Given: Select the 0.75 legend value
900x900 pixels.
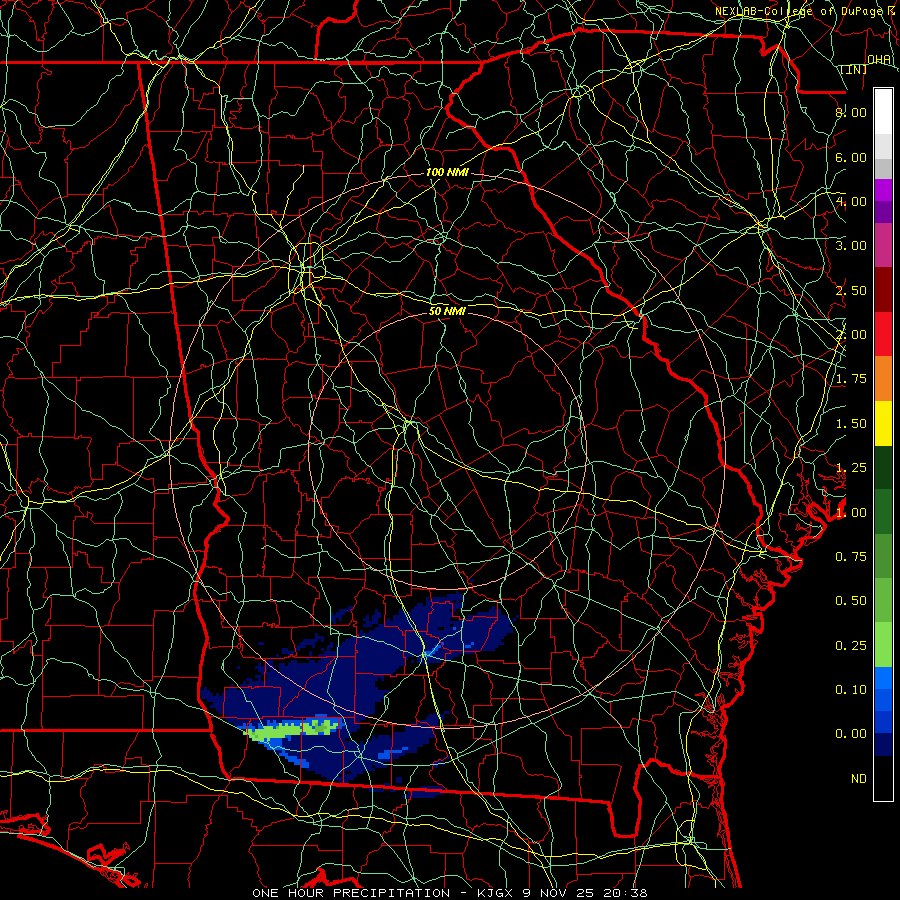Looking at the screenshot, I should point(851,557).
